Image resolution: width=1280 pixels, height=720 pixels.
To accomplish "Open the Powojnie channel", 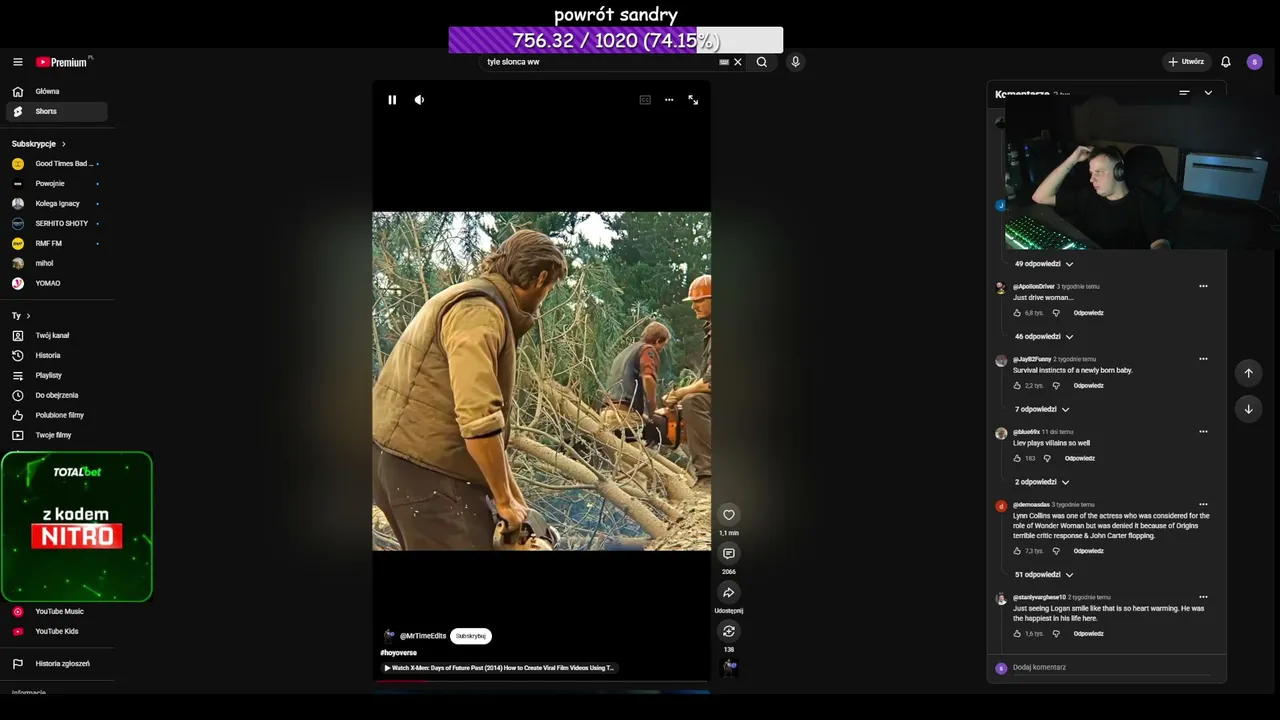I will 57,183.
